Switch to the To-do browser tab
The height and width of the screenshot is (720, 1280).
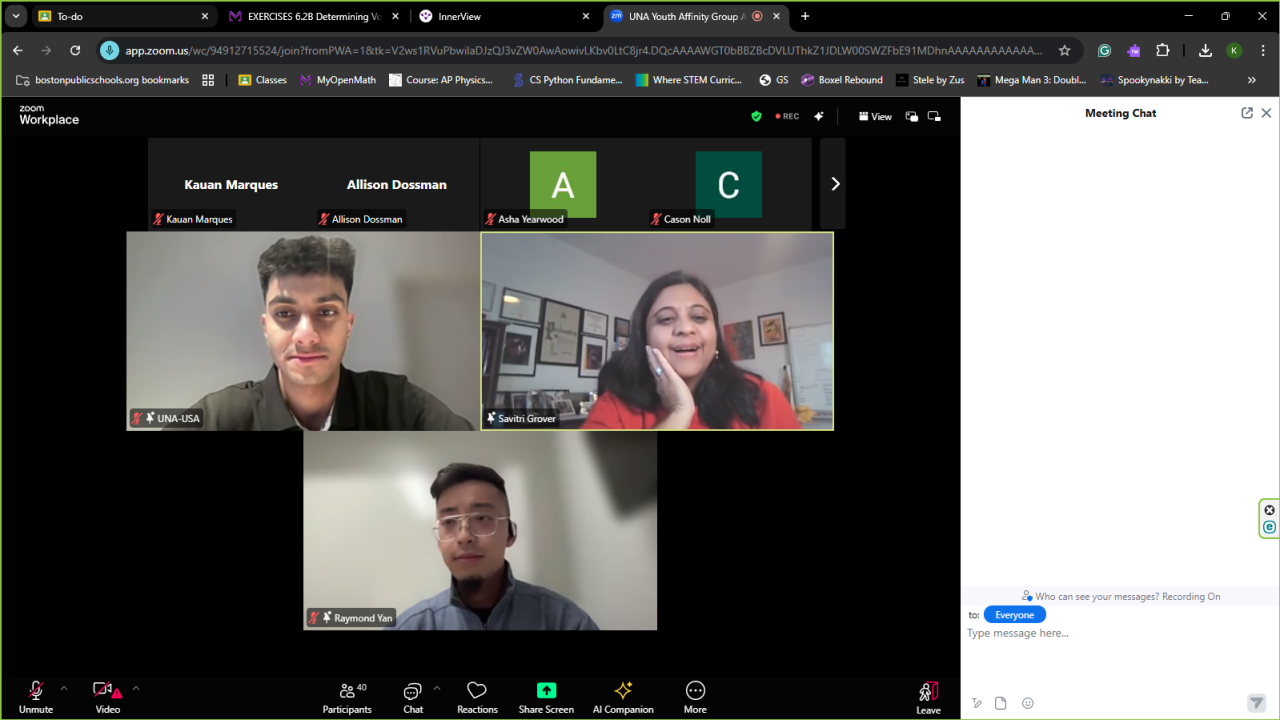(124, 16)
